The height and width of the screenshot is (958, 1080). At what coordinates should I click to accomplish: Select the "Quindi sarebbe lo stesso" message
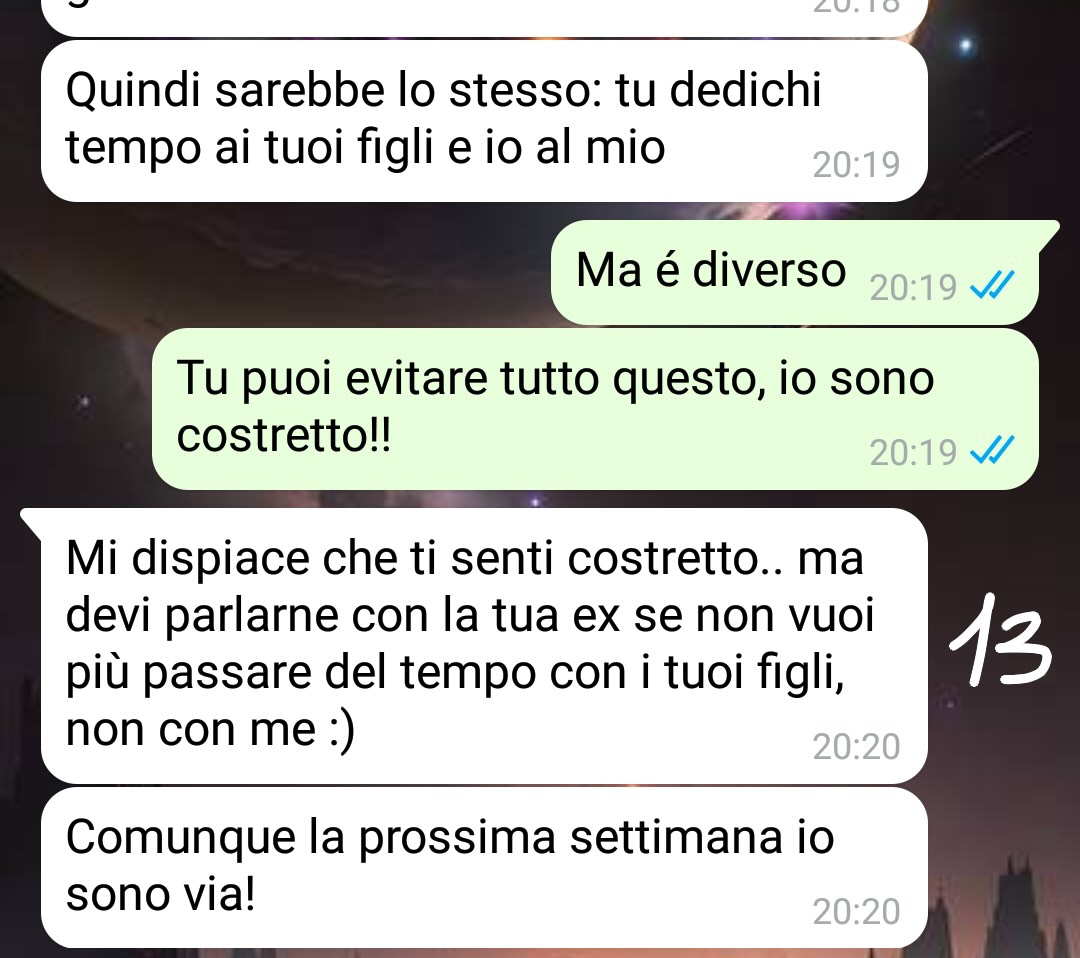point(484,121)
